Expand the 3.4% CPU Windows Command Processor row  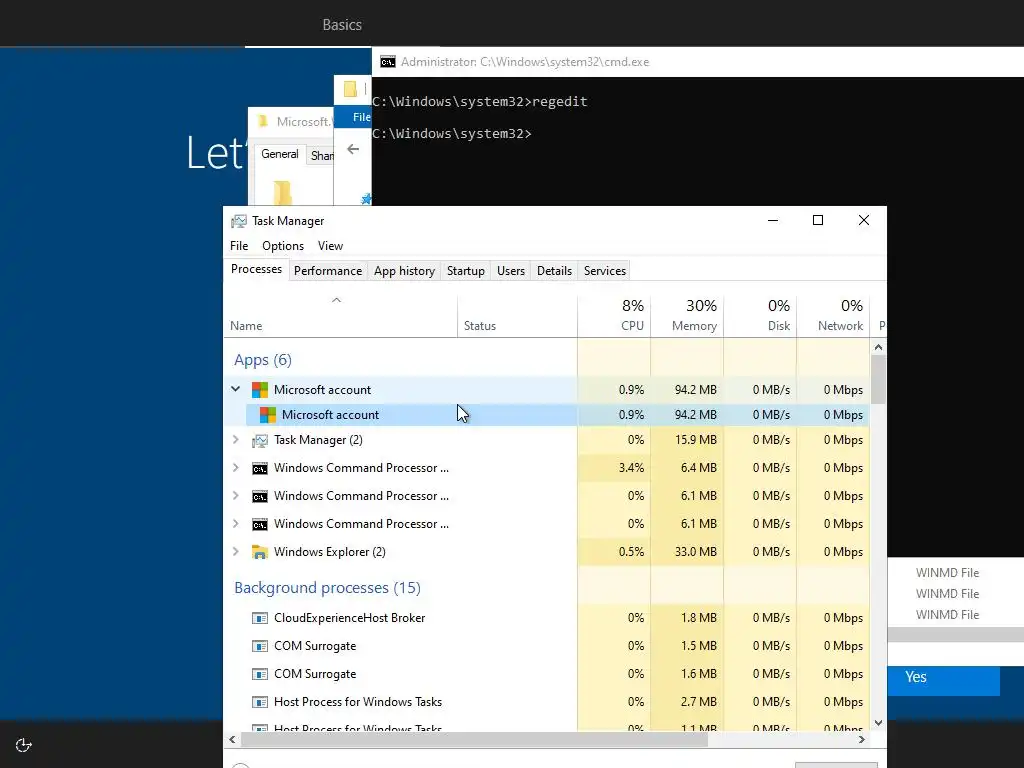[x=236, y=468]
